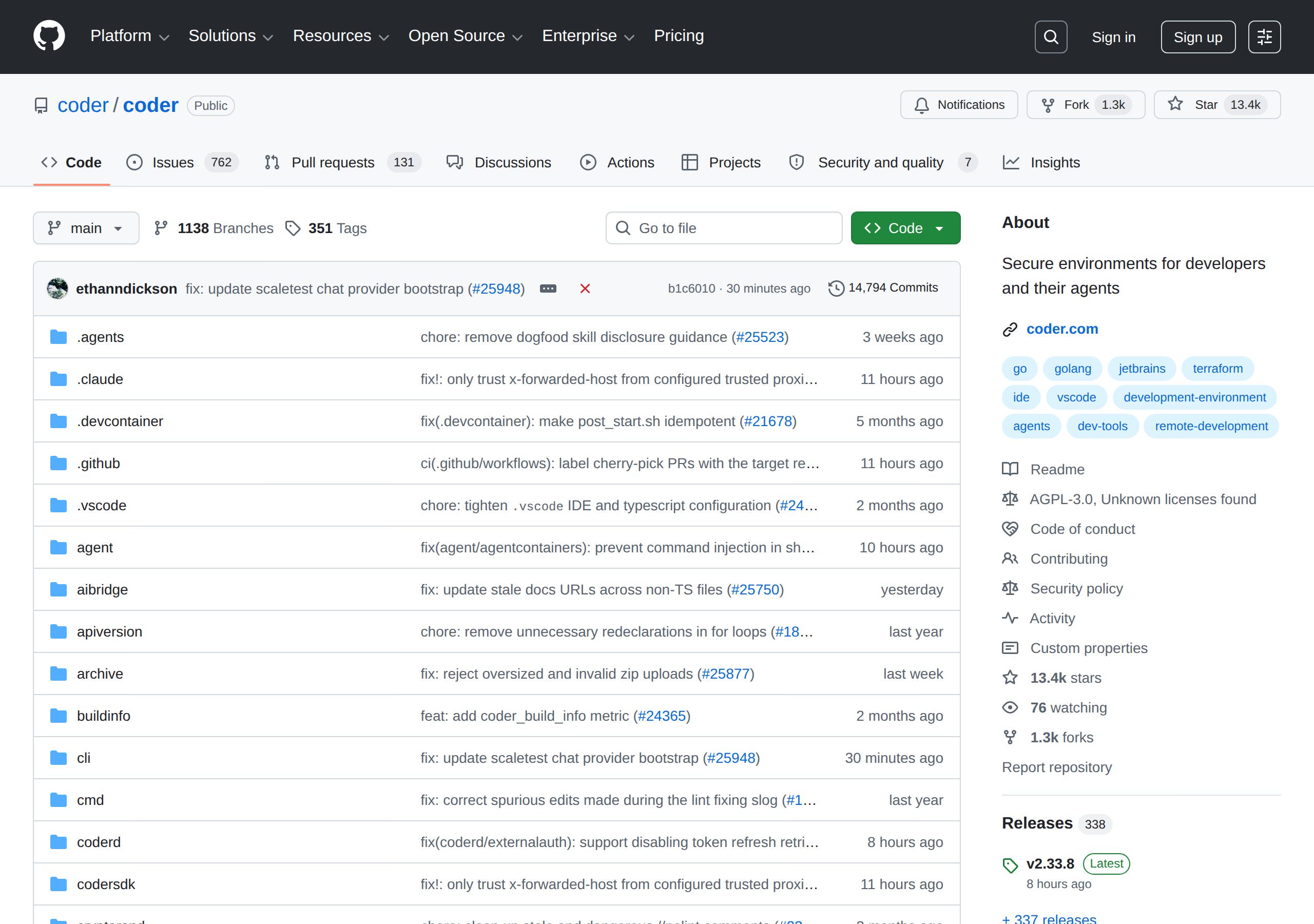Open the apiversion folder icon
The width and height of the screenshot is (1314, 924).
[x=59, y=631]
